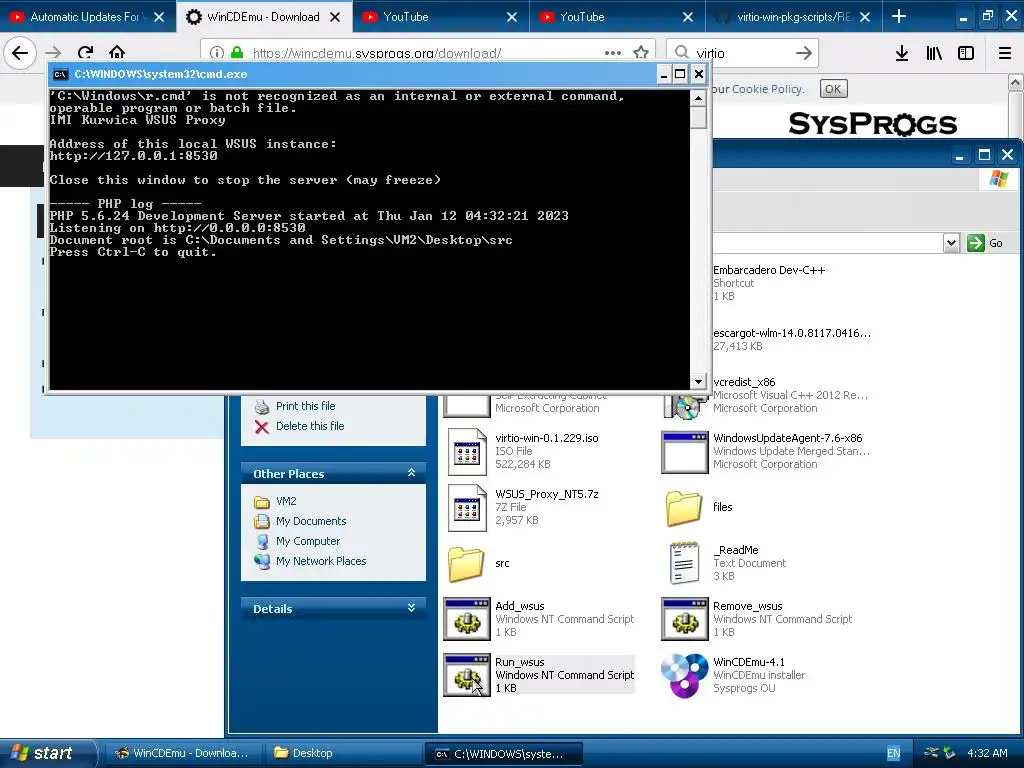This screenshot has height=768, width=1024.
Task: Click the Print this file printer icon
Action: tap(262, 406)
